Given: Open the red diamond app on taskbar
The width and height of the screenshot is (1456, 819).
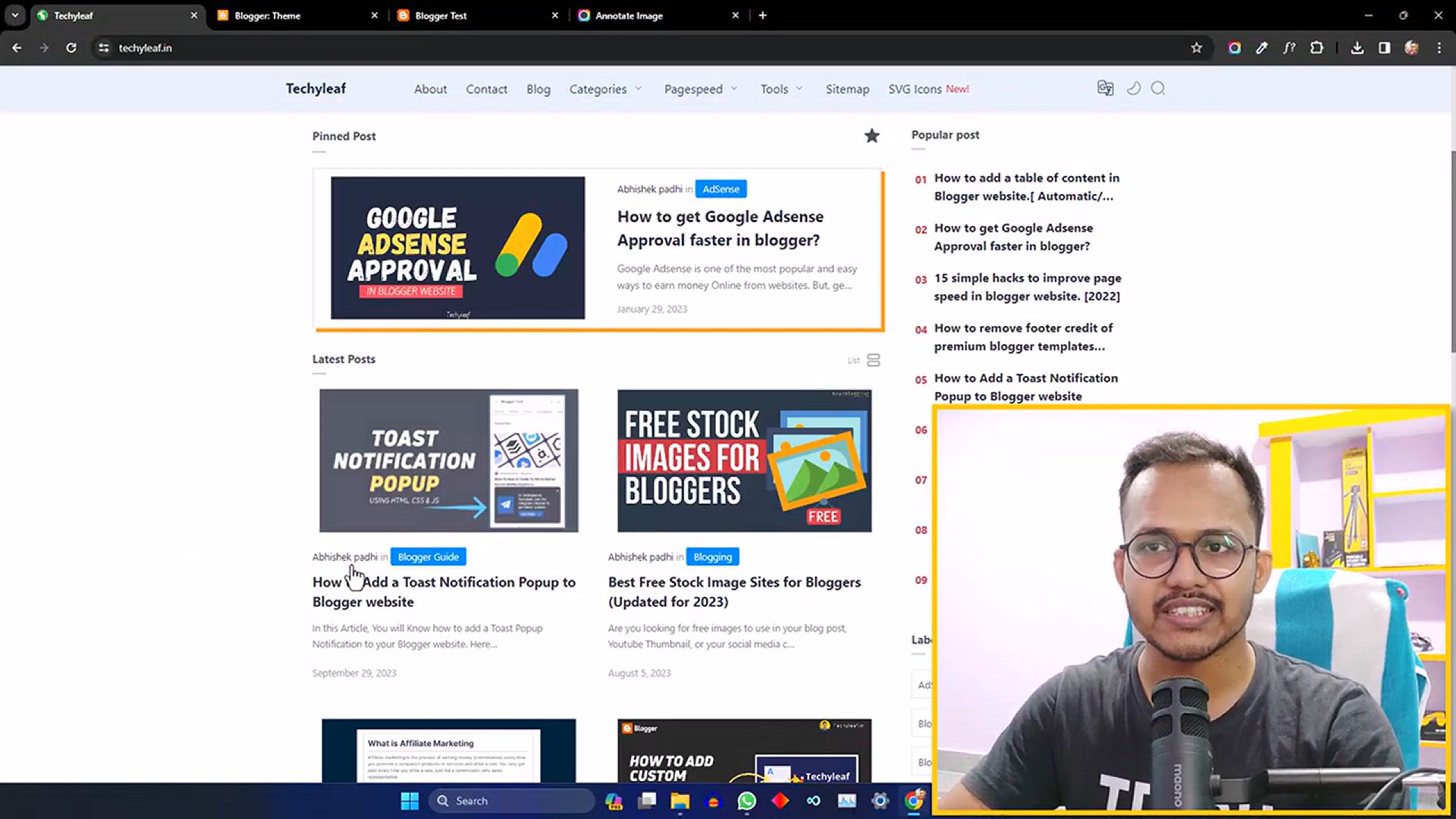Looking at the screenshot, I should coord(780,801).
